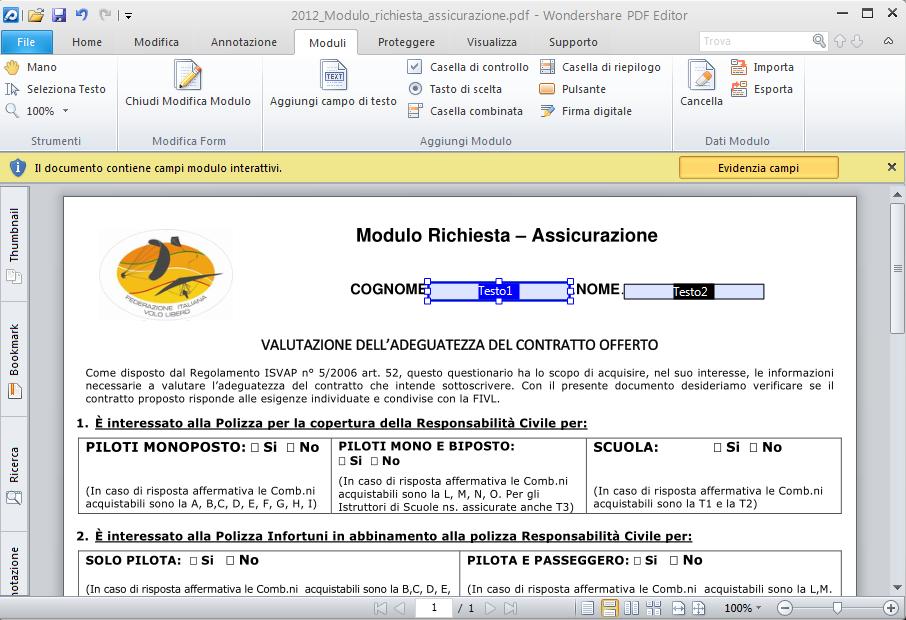
Task: Switch to thumbnail grid page view
Action: pos(653,608)
